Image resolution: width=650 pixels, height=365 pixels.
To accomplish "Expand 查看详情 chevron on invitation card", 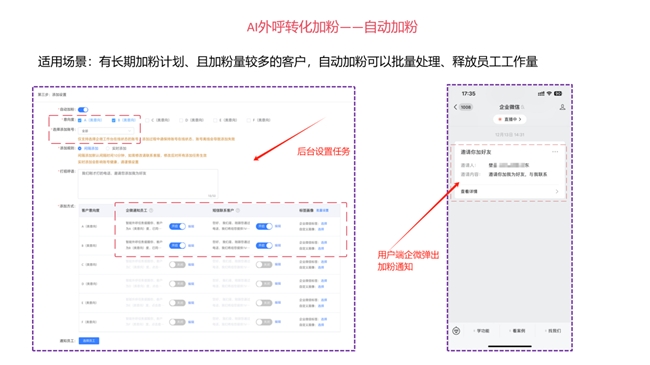I will pyautogui.click(x=557, y=191).
